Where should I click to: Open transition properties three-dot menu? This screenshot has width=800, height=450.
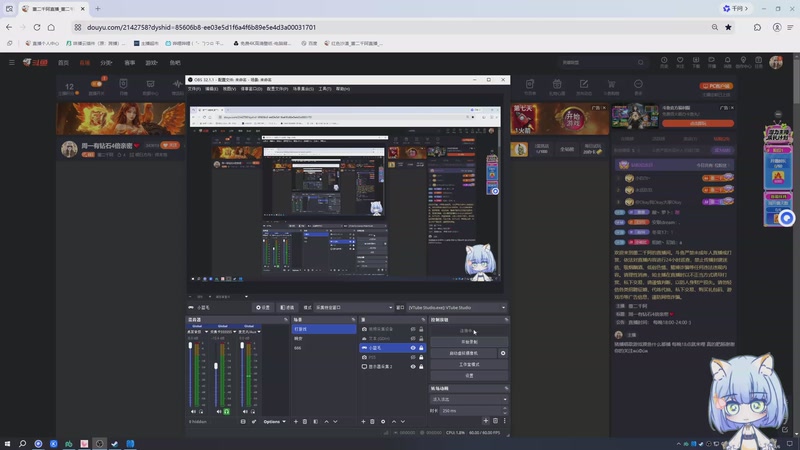(x=505, y=421)
